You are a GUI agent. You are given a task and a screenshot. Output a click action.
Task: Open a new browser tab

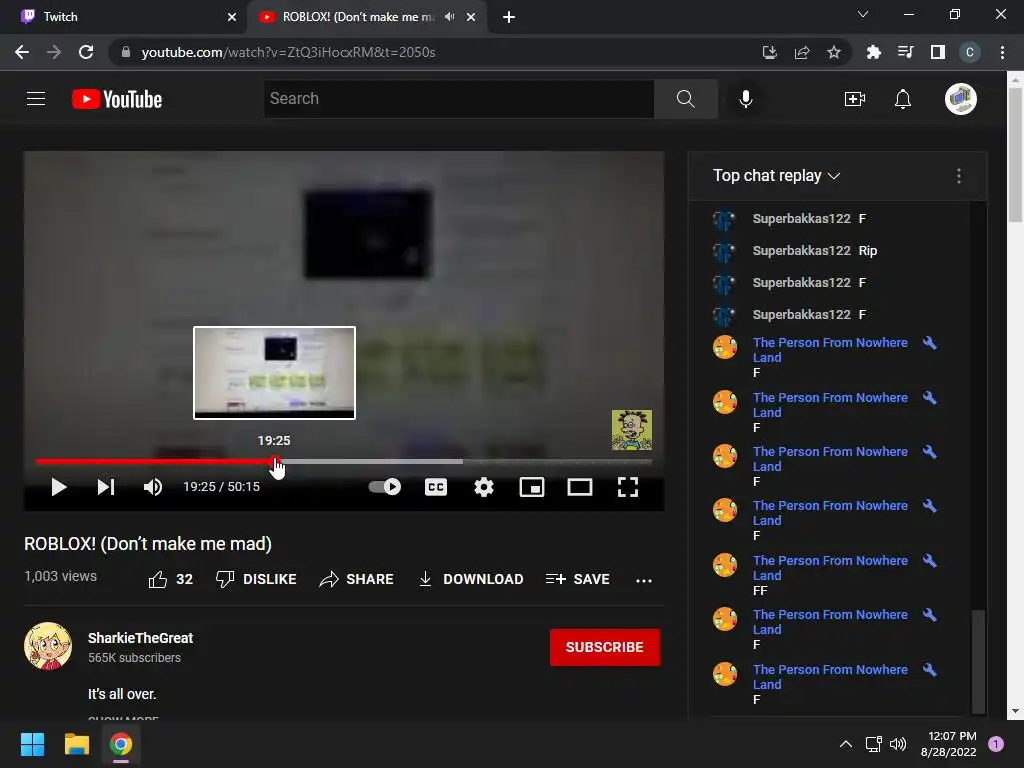509,17
